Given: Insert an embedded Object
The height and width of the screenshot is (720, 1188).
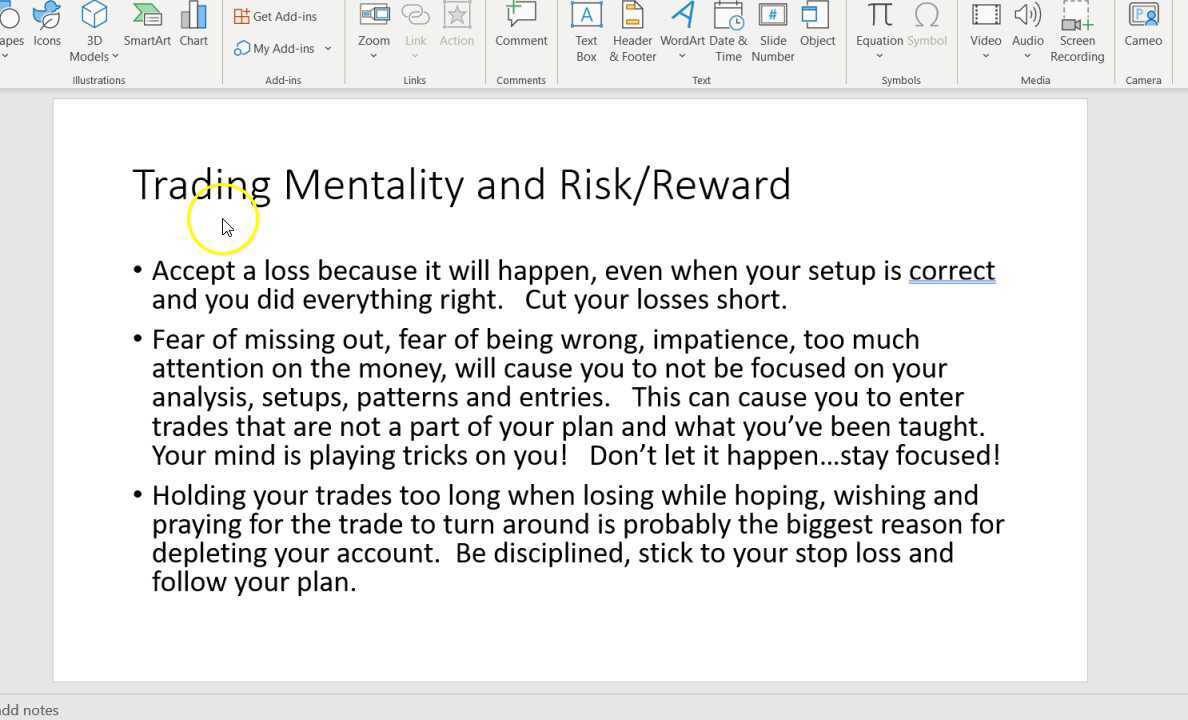Looking at the screenshot, I should click(x=817, y=30).
